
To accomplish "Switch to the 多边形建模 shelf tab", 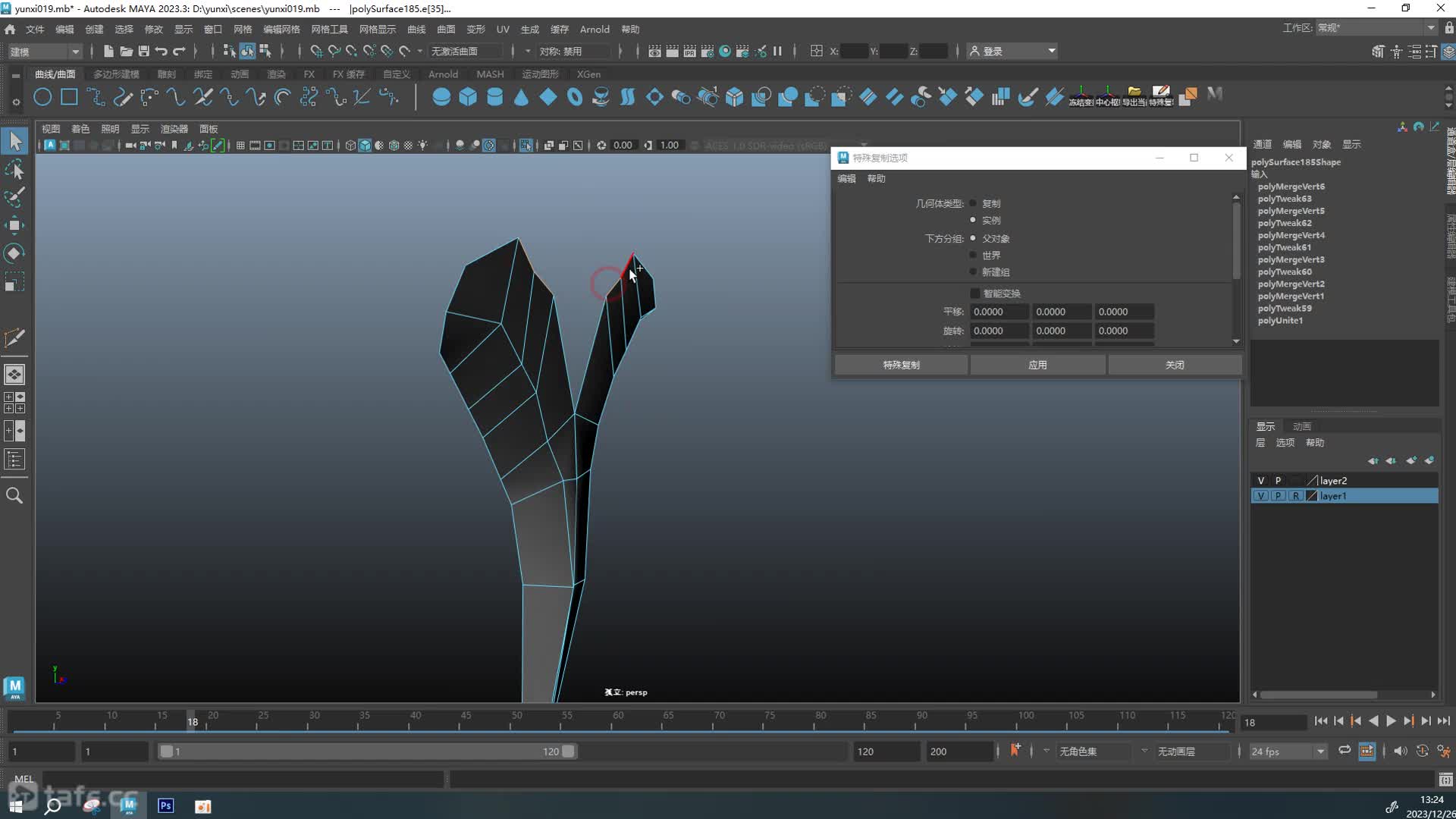I will point(116,74).
